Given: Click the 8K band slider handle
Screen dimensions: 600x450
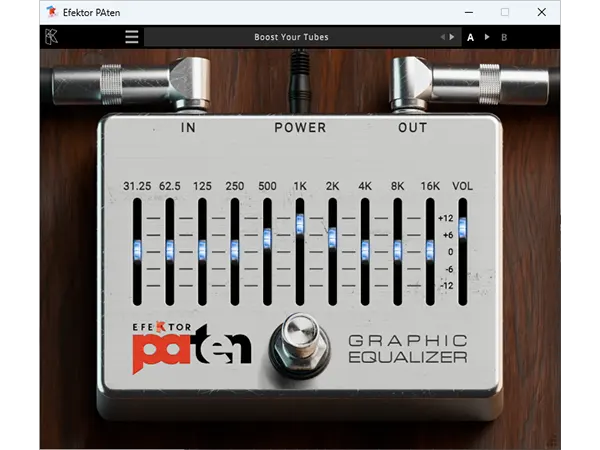Looking at the screenshot, I should pyautogui.click(x=398, y=250).
